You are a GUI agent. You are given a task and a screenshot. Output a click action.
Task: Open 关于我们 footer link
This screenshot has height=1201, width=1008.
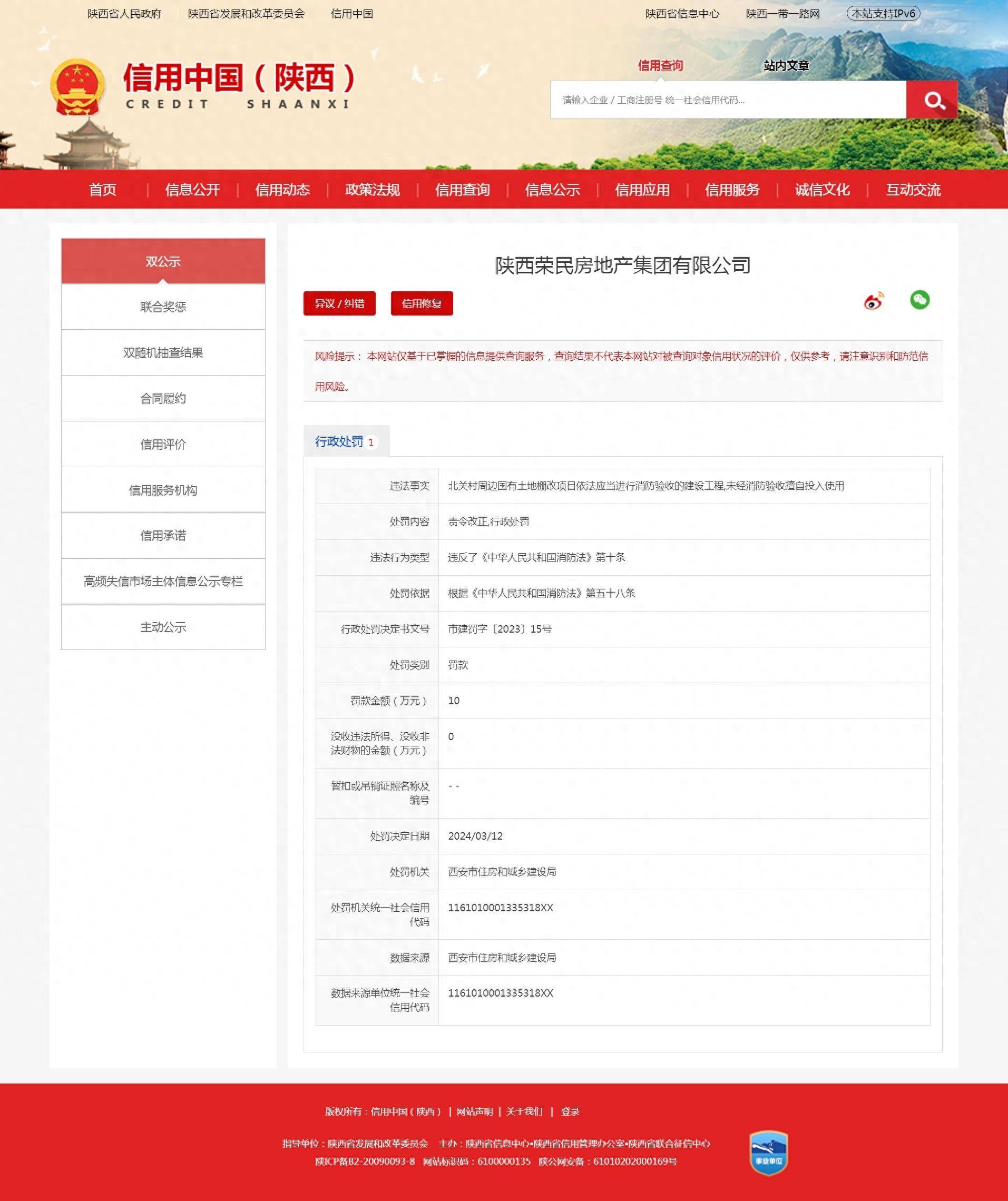(x=524, y=1111)
